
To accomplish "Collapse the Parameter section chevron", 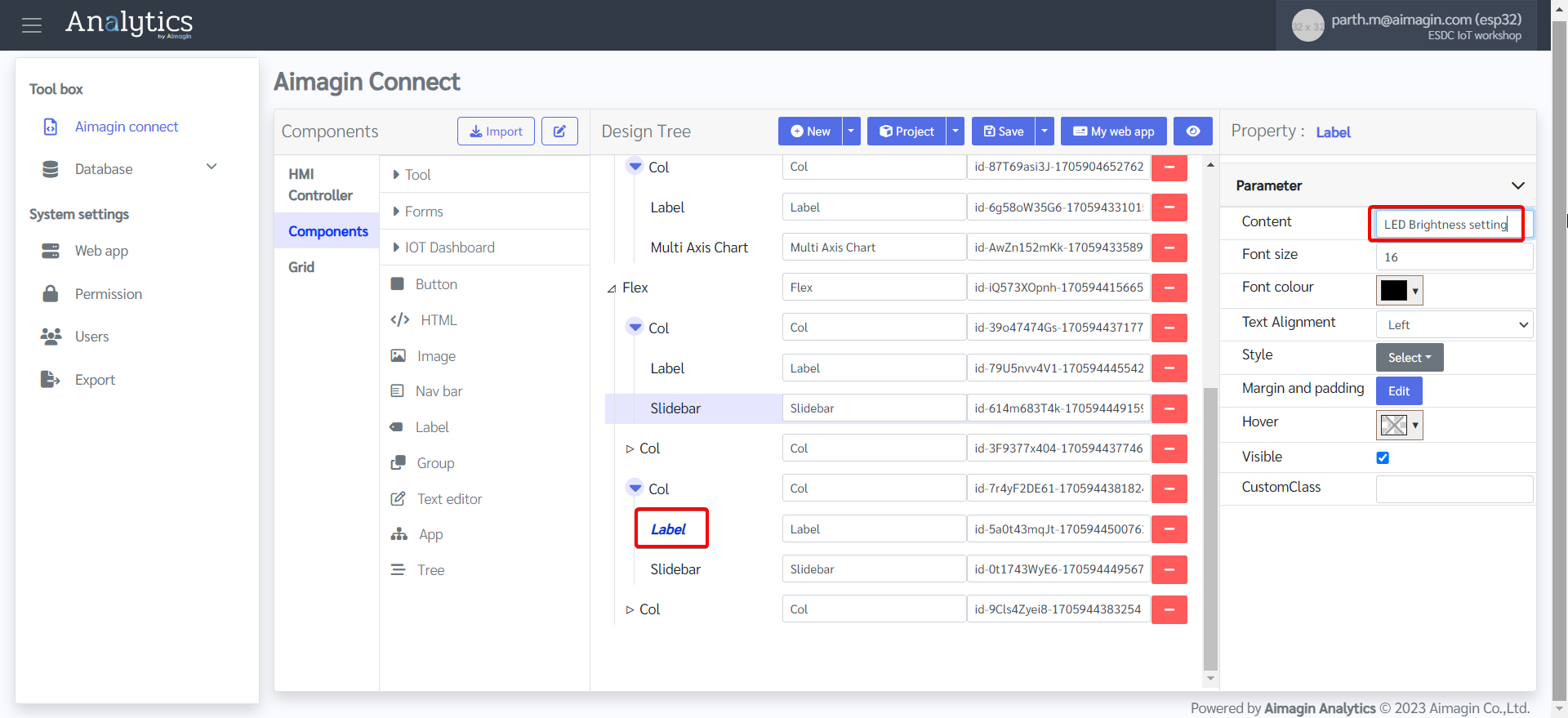I will point(1518,185).
